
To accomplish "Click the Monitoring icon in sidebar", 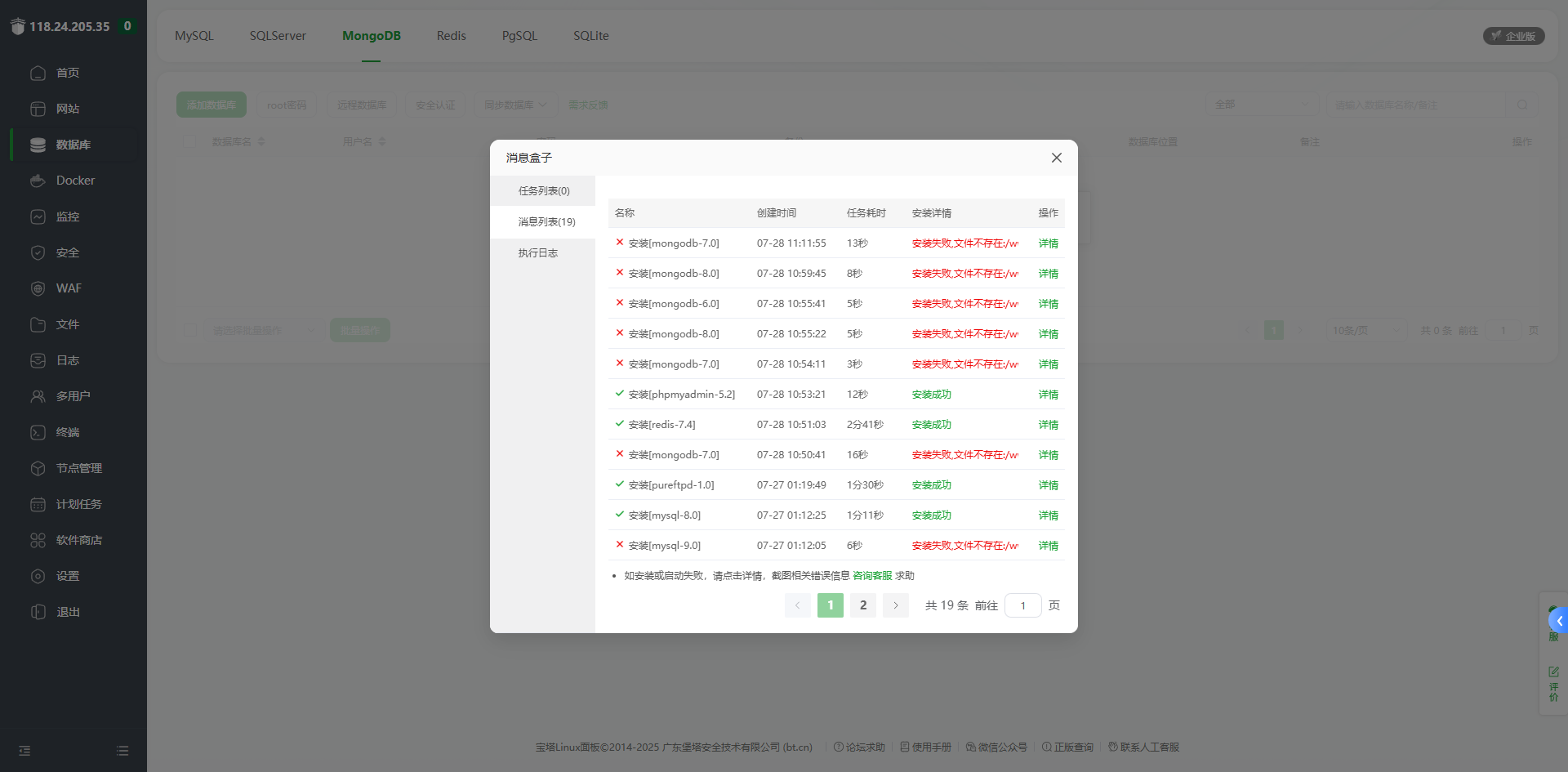I will pos(38,216).
